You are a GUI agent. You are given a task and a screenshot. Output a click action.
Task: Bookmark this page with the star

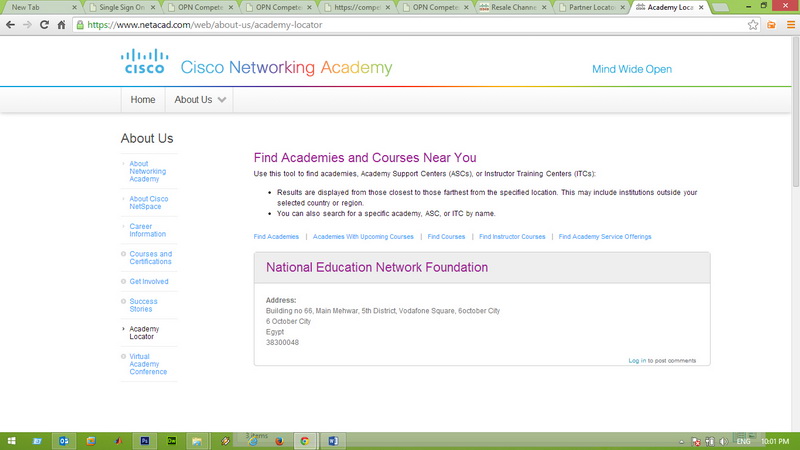coord(753,24)
